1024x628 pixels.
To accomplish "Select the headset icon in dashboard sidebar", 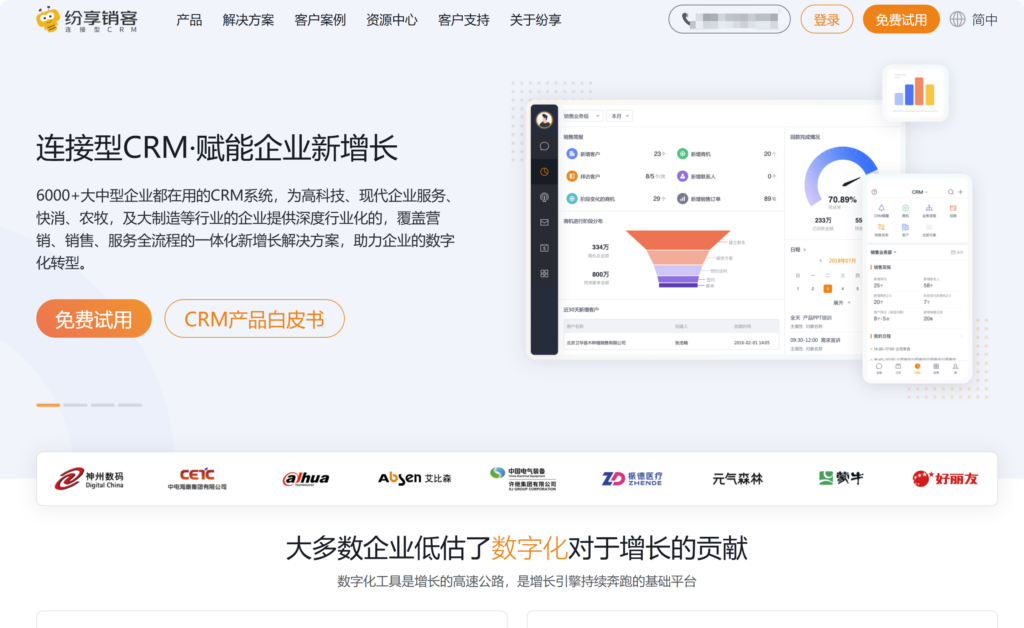I will pos(543,196).
